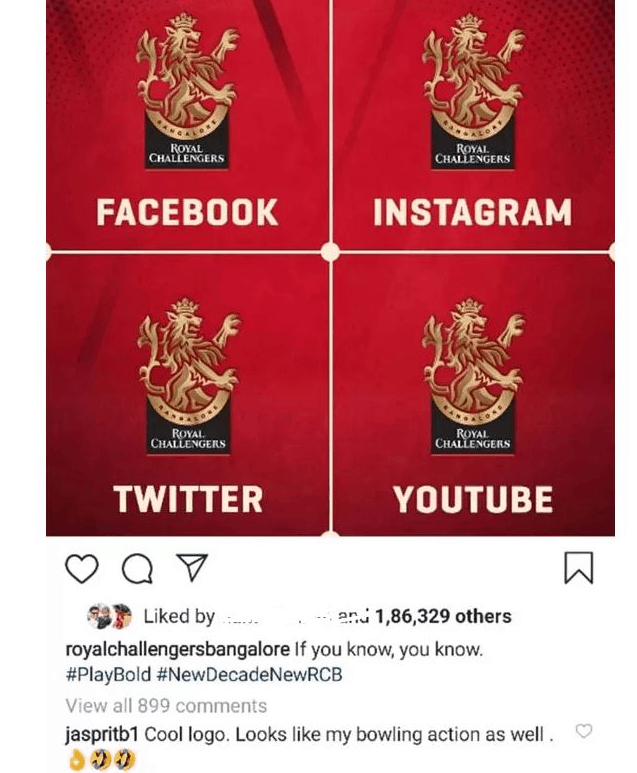The width and height of the screenshot is (637, 773).
Task: Tap the liker avatar thumbnails
Action: click(x=109, y=616)
